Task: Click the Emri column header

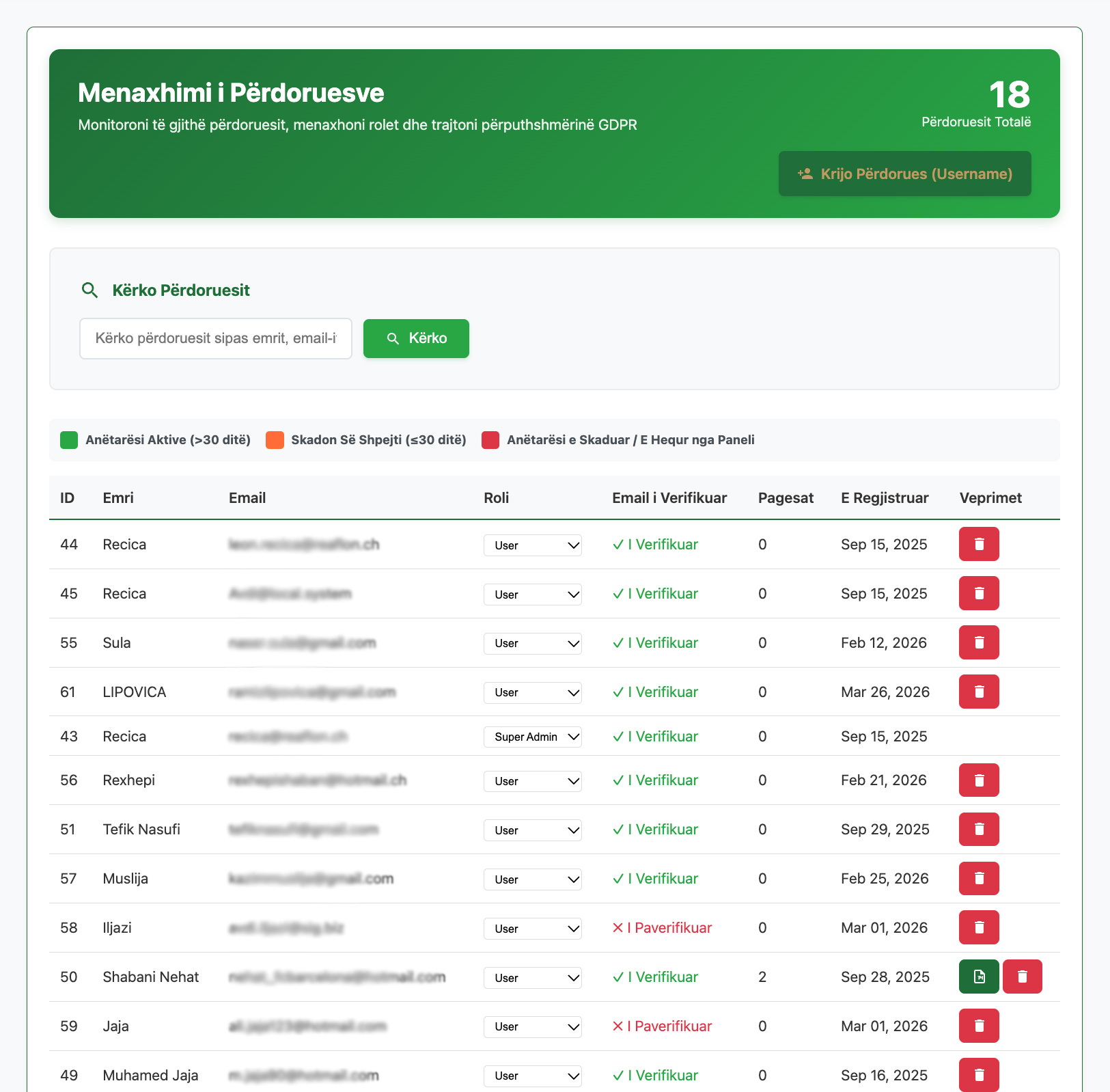Action: pos(118,498)
